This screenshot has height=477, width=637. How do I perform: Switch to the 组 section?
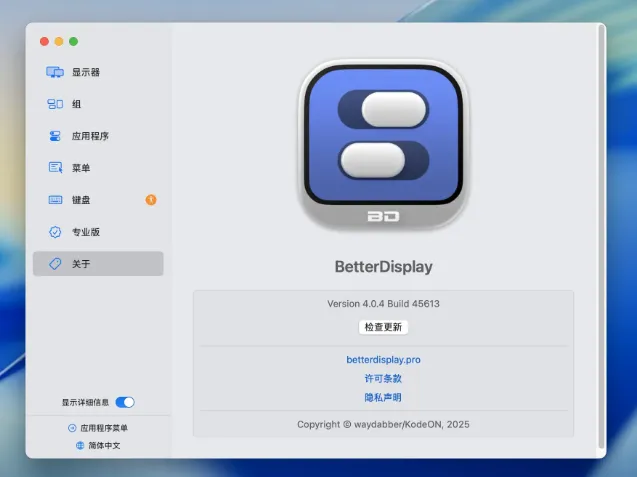(98, 104)
